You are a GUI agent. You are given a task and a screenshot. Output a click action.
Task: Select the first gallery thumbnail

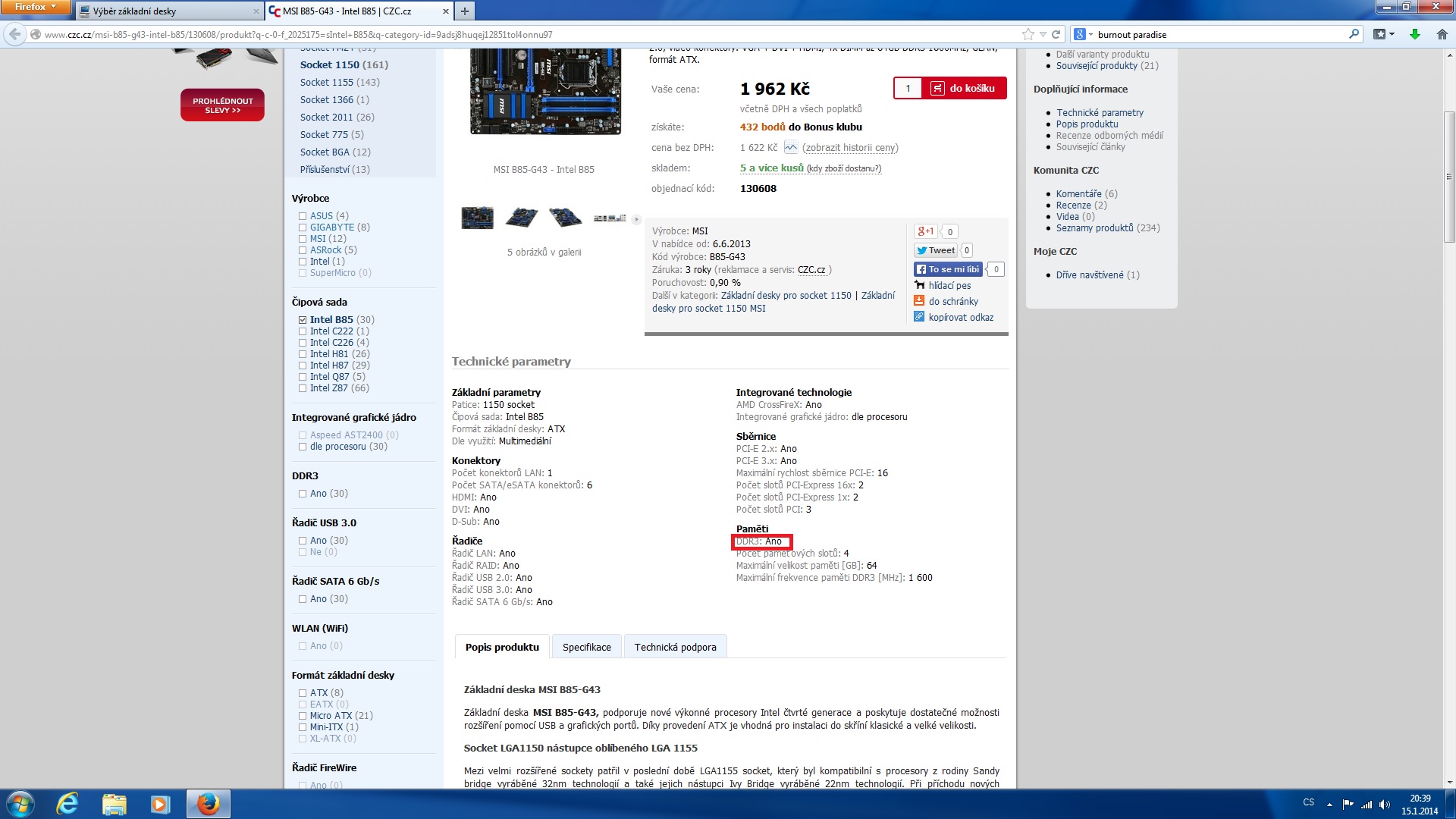click(x=477, y=218)
